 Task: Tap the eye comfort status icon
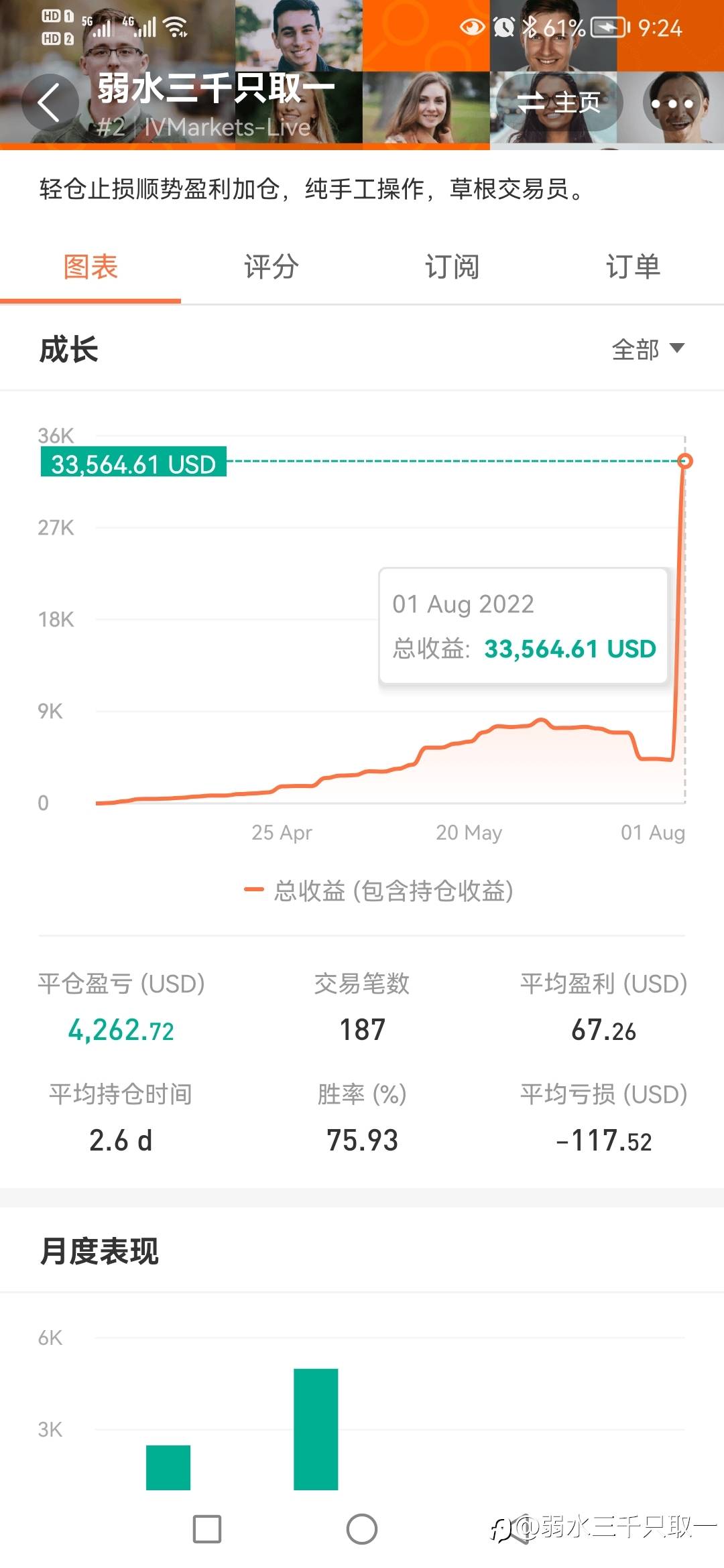(x=472, y=27)
